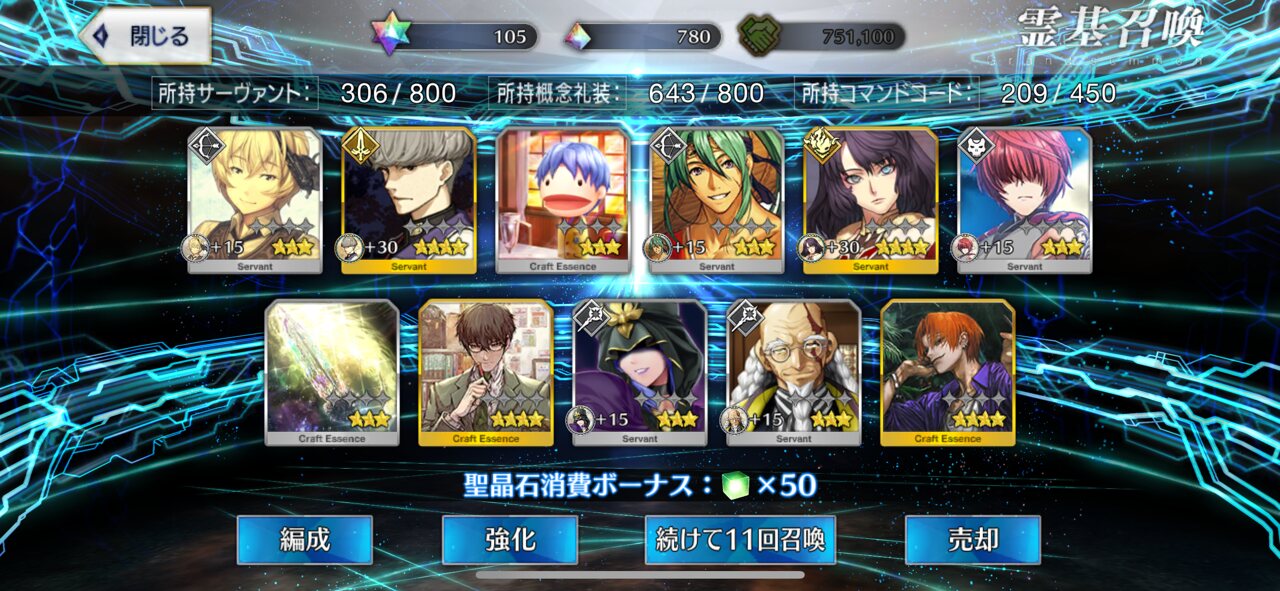
Task: Open the hooded purple Caster servant card
Action: coord(640,372)
